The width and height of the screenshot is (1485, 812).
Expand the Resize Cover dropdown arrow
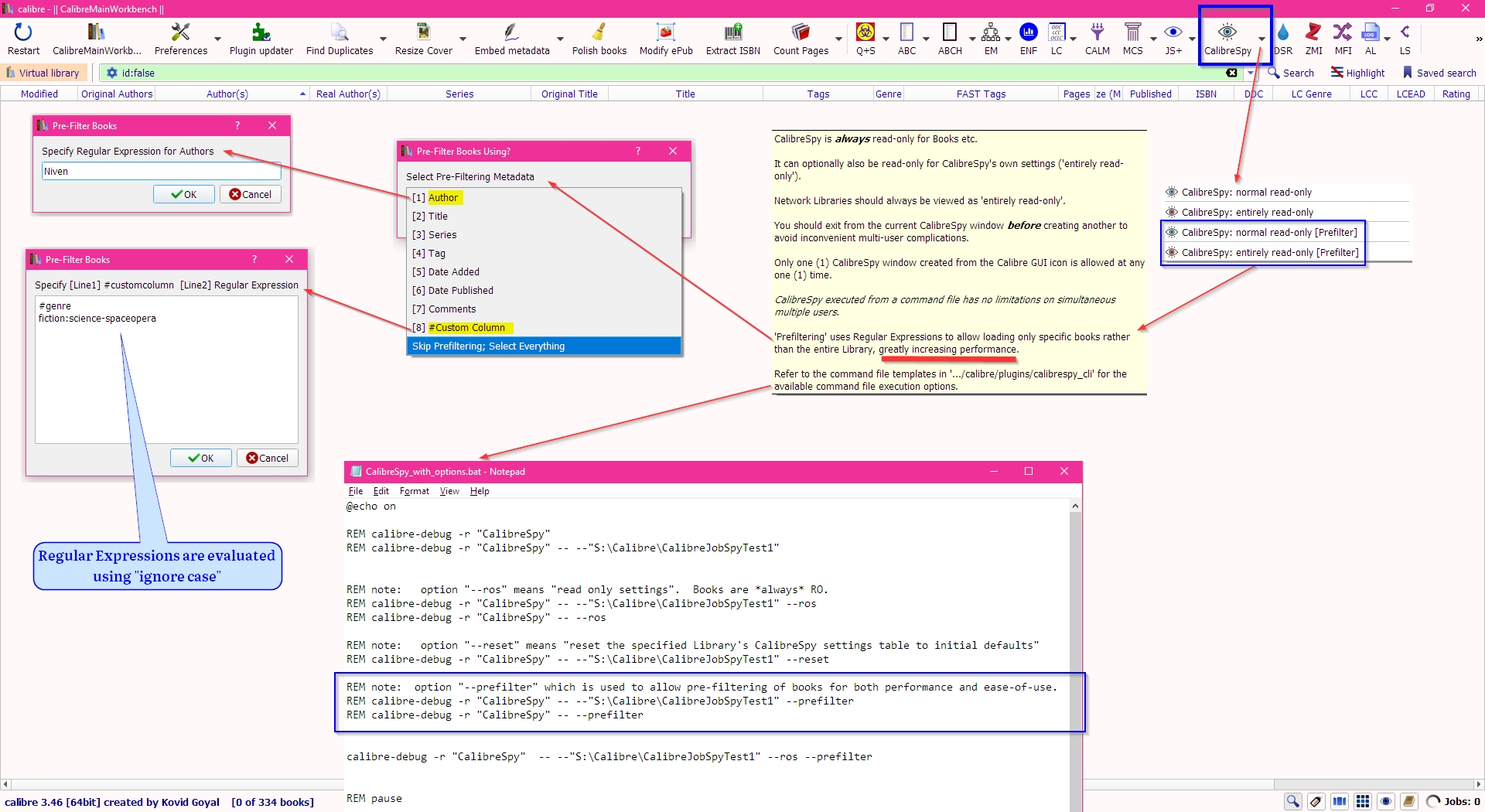463,39
